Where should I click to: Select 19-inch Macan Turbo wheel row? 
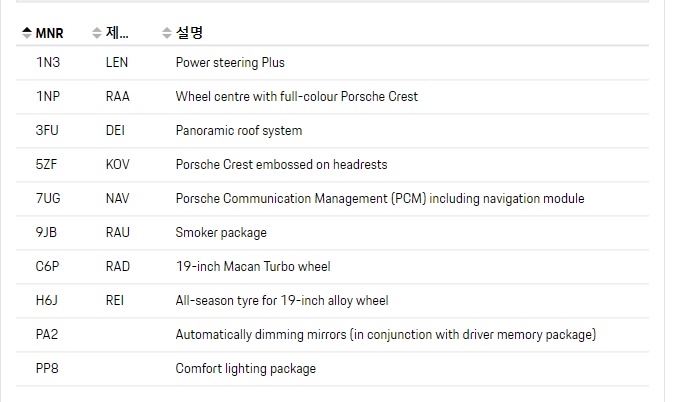point(332,266)
